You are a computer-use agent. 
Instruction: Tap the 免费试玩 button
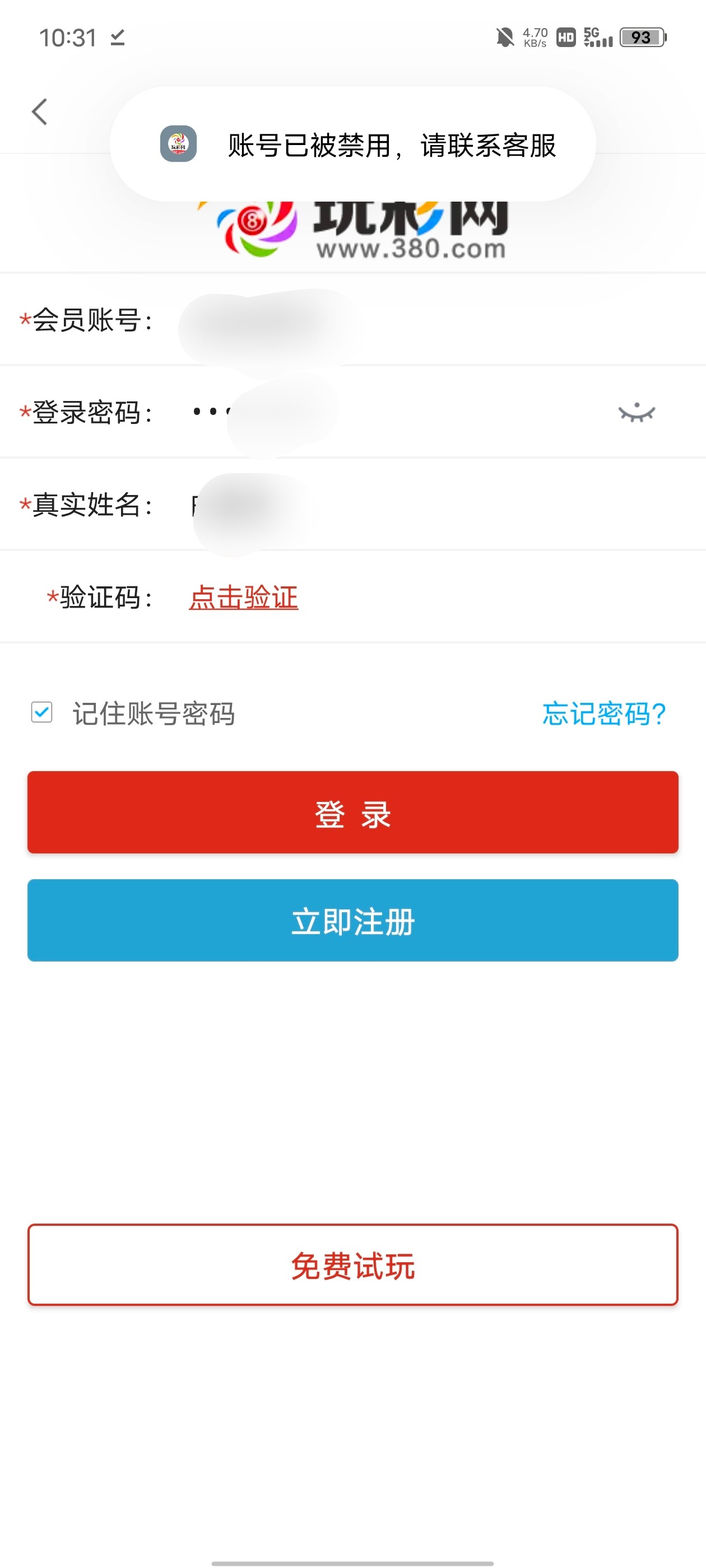352,1265
